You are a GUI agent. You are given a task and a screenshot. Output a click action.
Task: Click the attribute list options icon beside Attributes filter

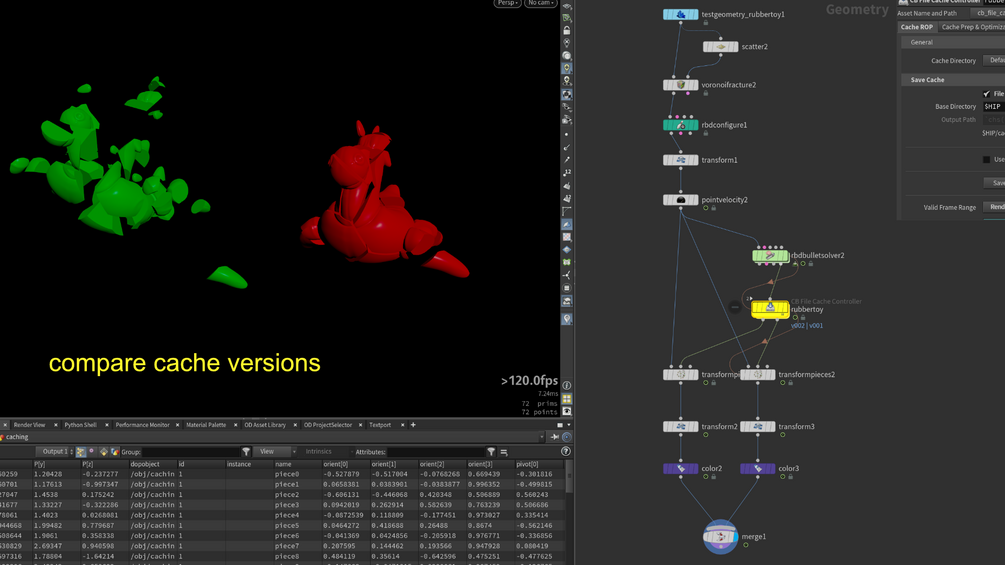[504, 452]
